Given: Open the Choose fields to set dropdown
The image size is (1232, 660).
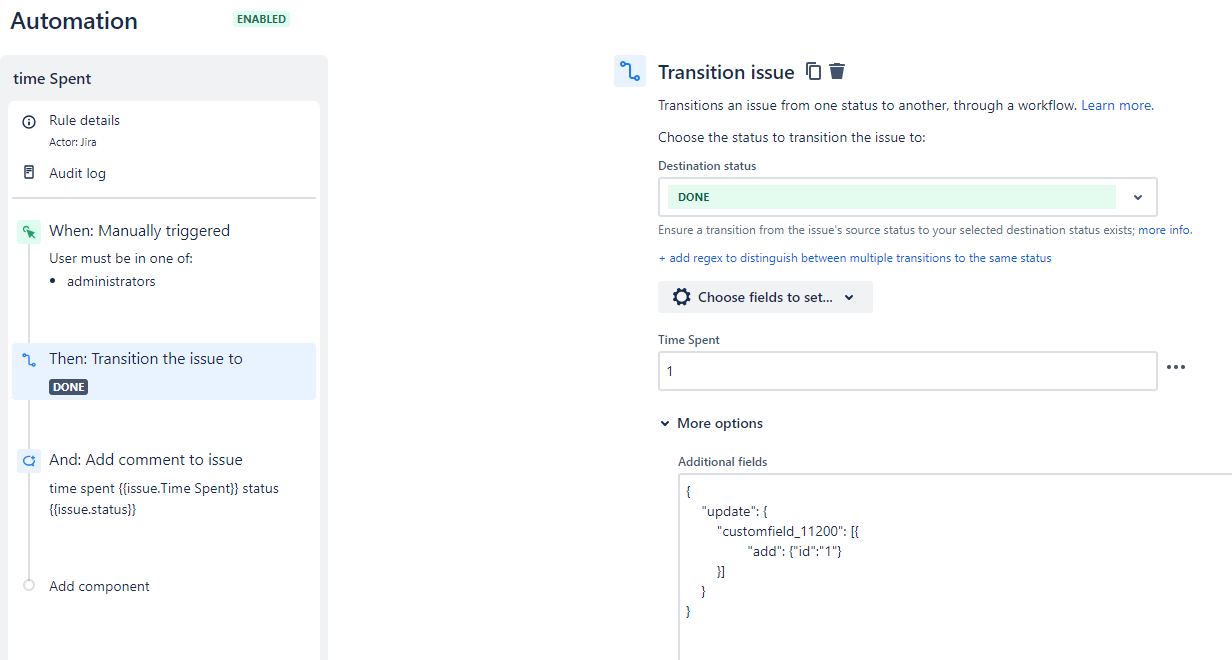Looking at the screenshot, I should point(765,297).
